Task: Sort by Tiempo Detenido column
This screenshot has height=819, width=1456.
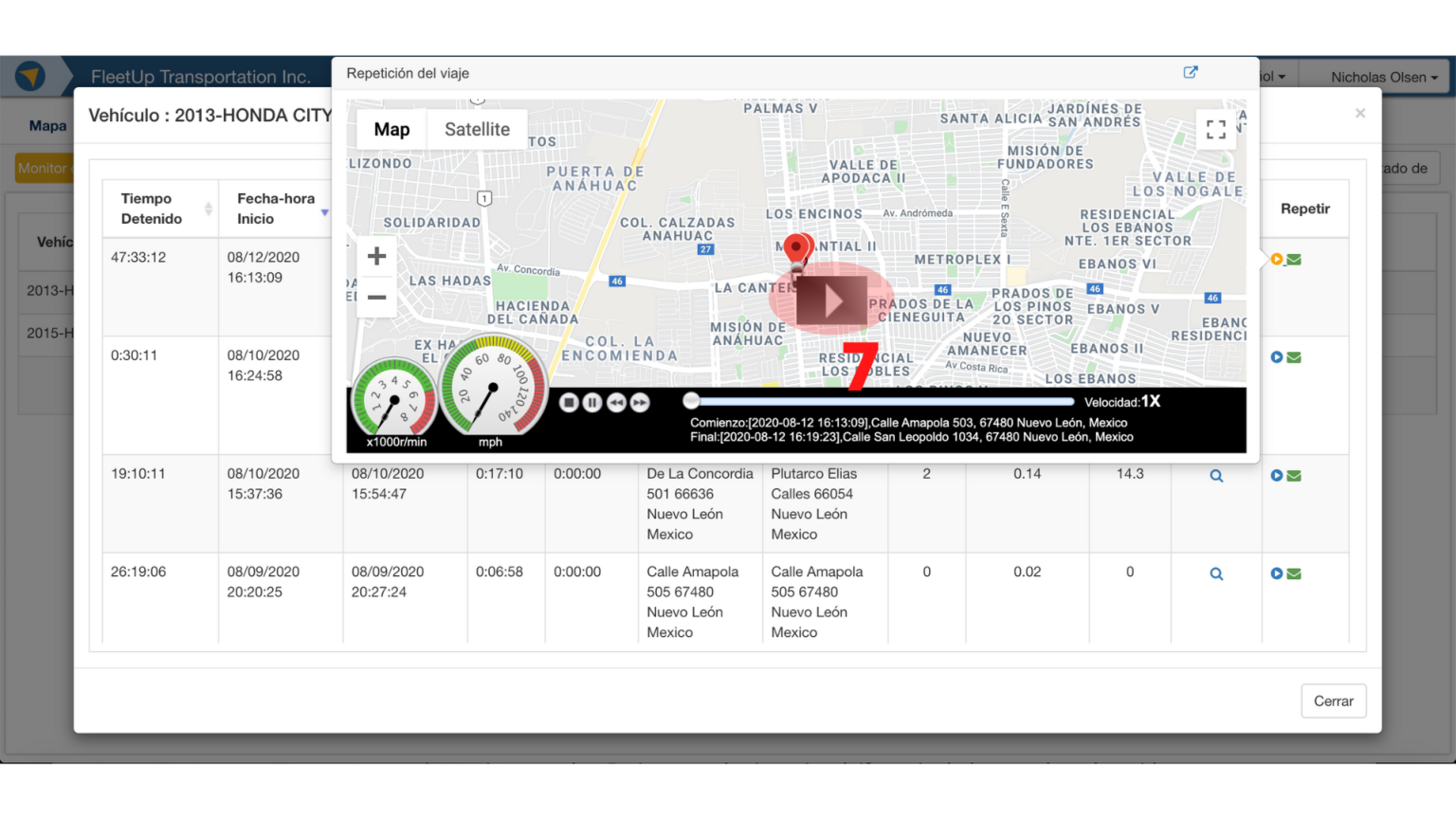Action: (159, 209)
